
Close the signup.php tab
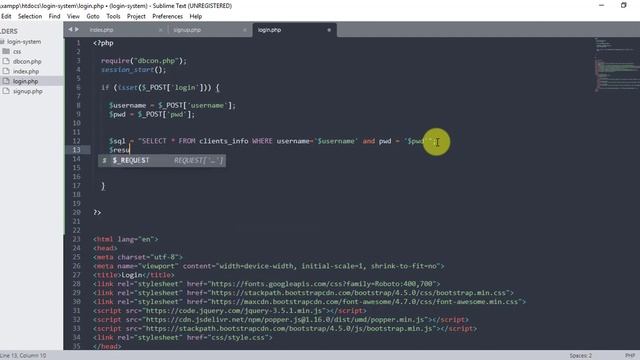click(x=244, y=30)
